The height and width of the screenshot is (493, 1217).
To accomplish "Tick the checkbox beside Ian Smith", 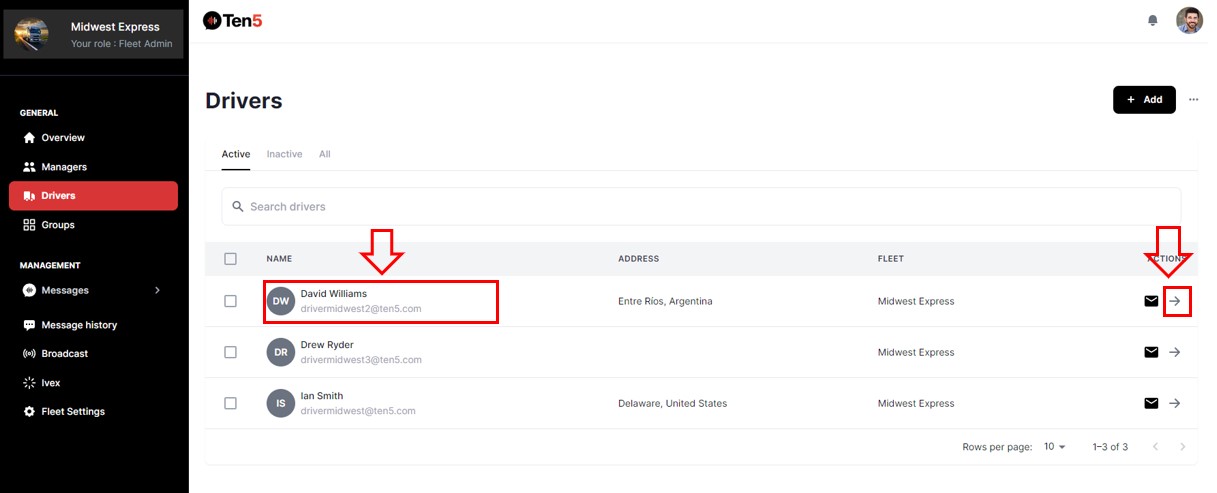I will (x=231, y=403).
